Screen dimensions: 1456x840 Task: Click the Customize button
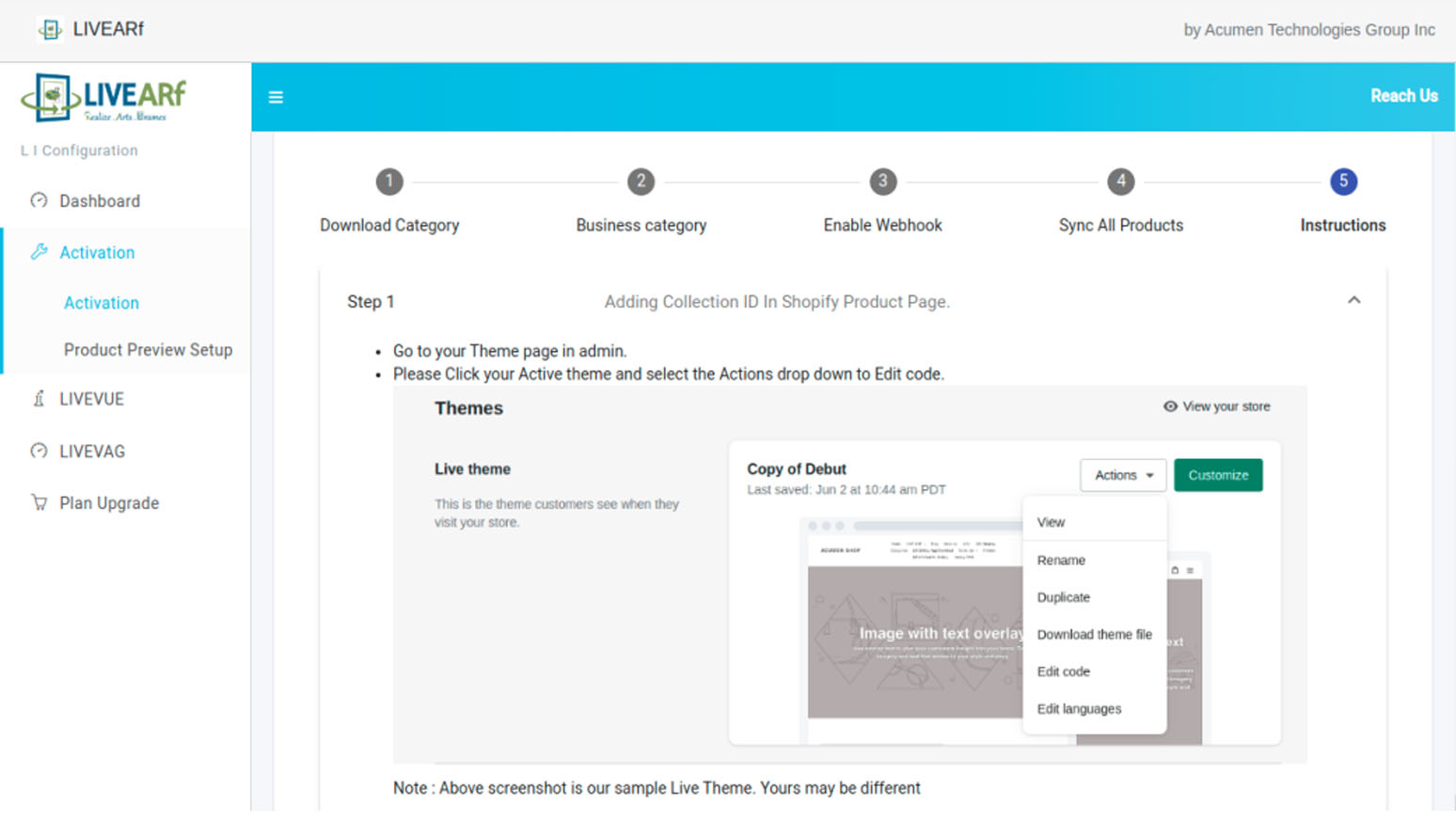point(1218,475)
